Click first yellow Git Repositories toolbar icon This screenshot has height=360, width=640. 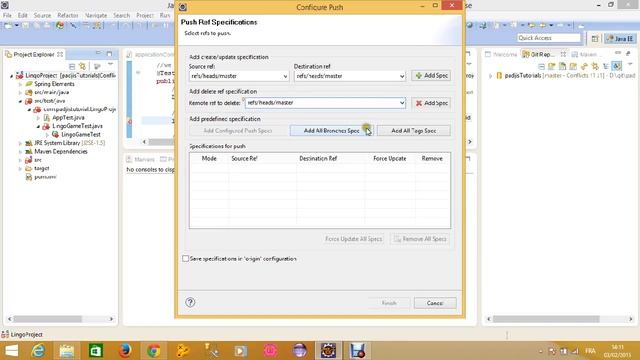pos(552,66)
